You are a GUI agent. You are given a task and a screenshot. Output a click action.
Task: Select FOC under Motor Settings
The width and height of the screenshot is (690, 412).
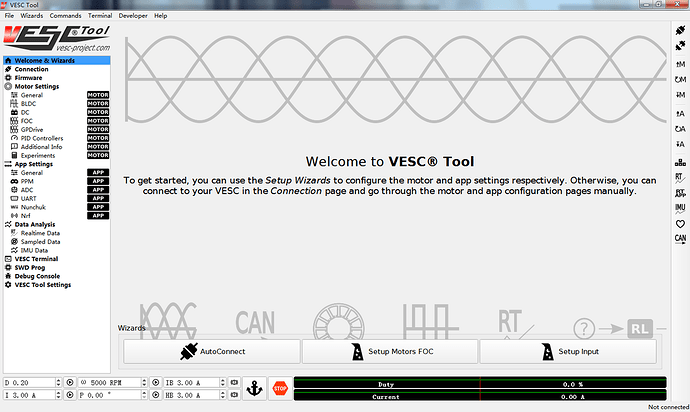coord(27,120)
